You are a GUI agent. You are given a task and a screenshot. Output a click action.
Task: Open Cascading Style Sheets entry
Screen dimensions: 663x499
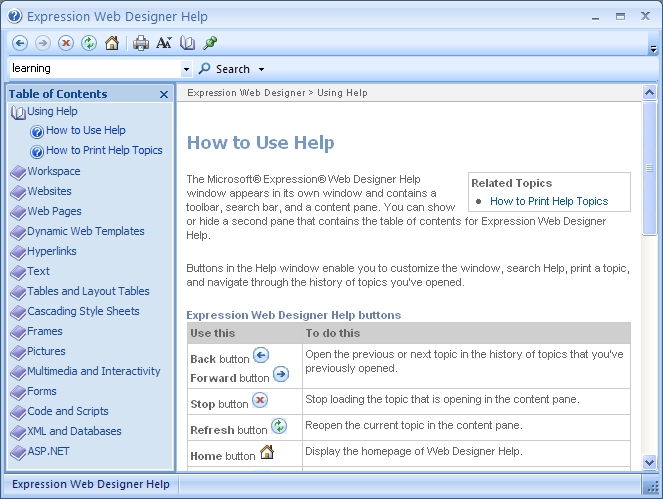83,311
